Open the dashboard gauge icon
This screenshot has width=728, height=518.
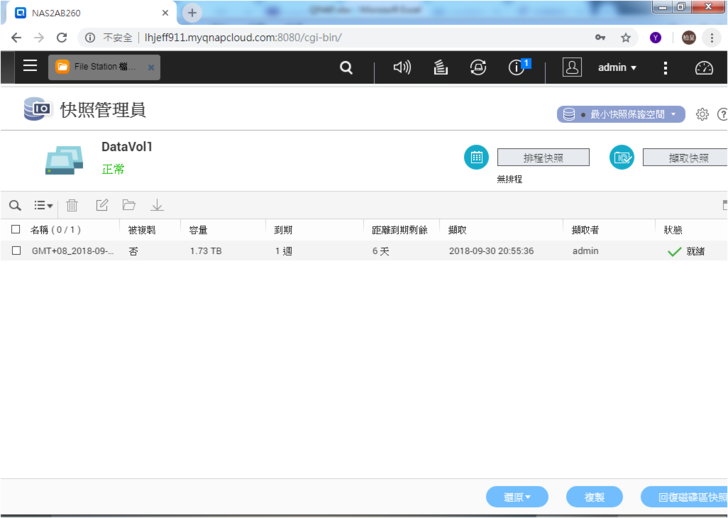coord(704,68)
